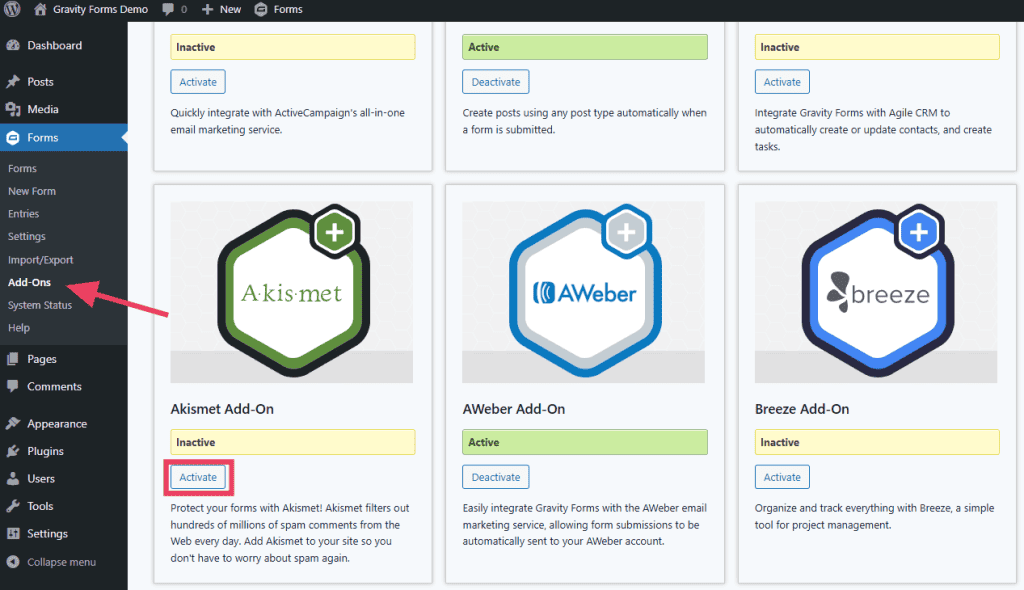
Task: Click the Breeze Add-On title
Action: pos(802,409)
